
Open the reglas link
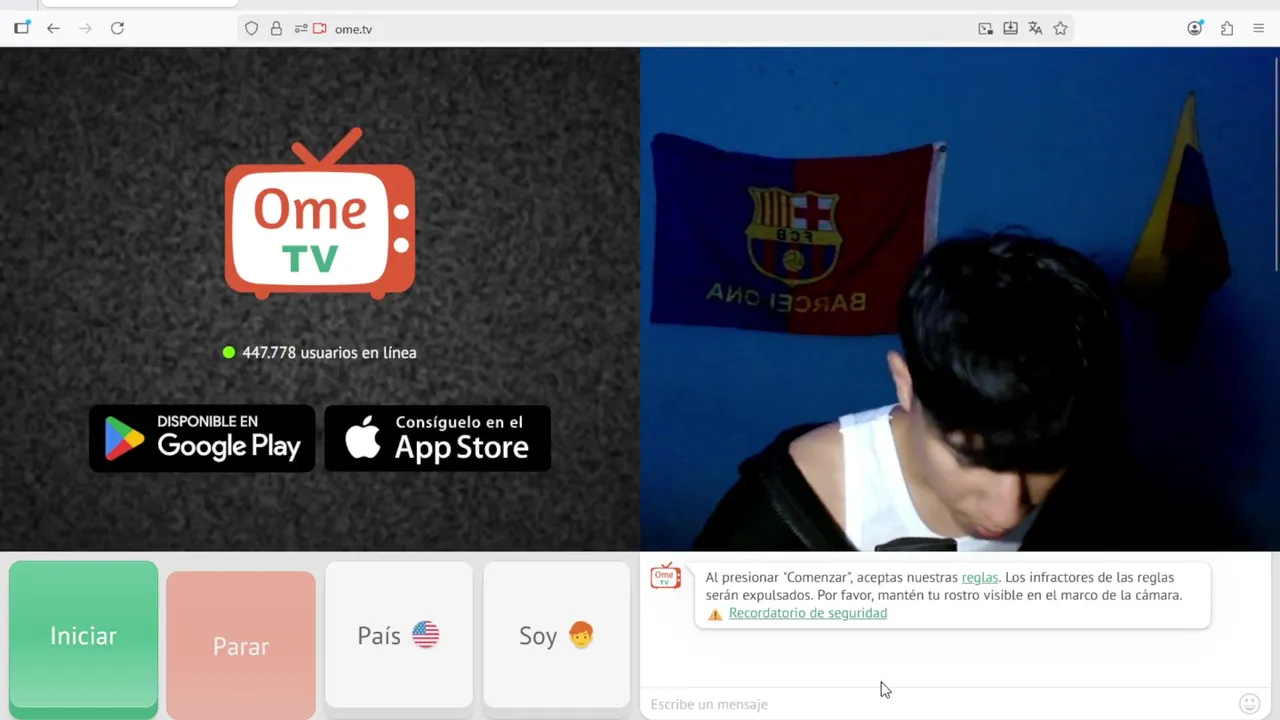pos(980,577)
